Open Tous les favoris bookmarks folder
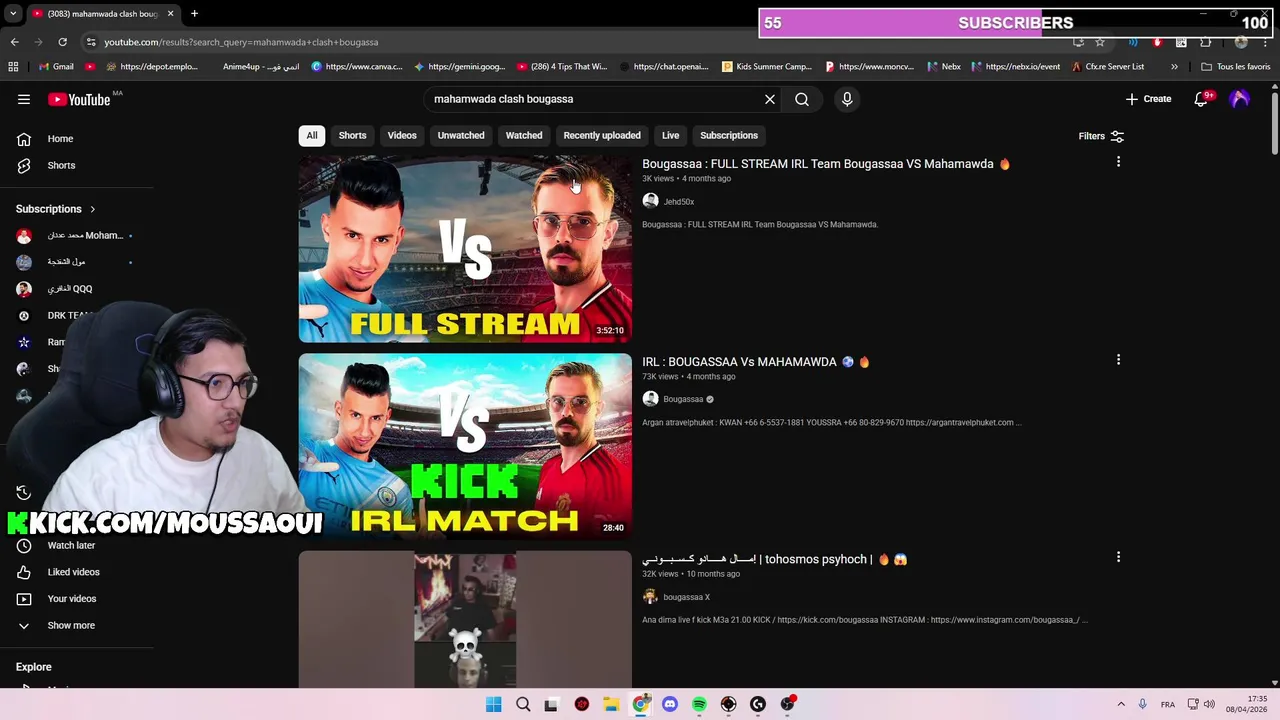Image resolution: width=1280 pixels, height=720 pixels. pyautogui.click(x=1236, y=67)
